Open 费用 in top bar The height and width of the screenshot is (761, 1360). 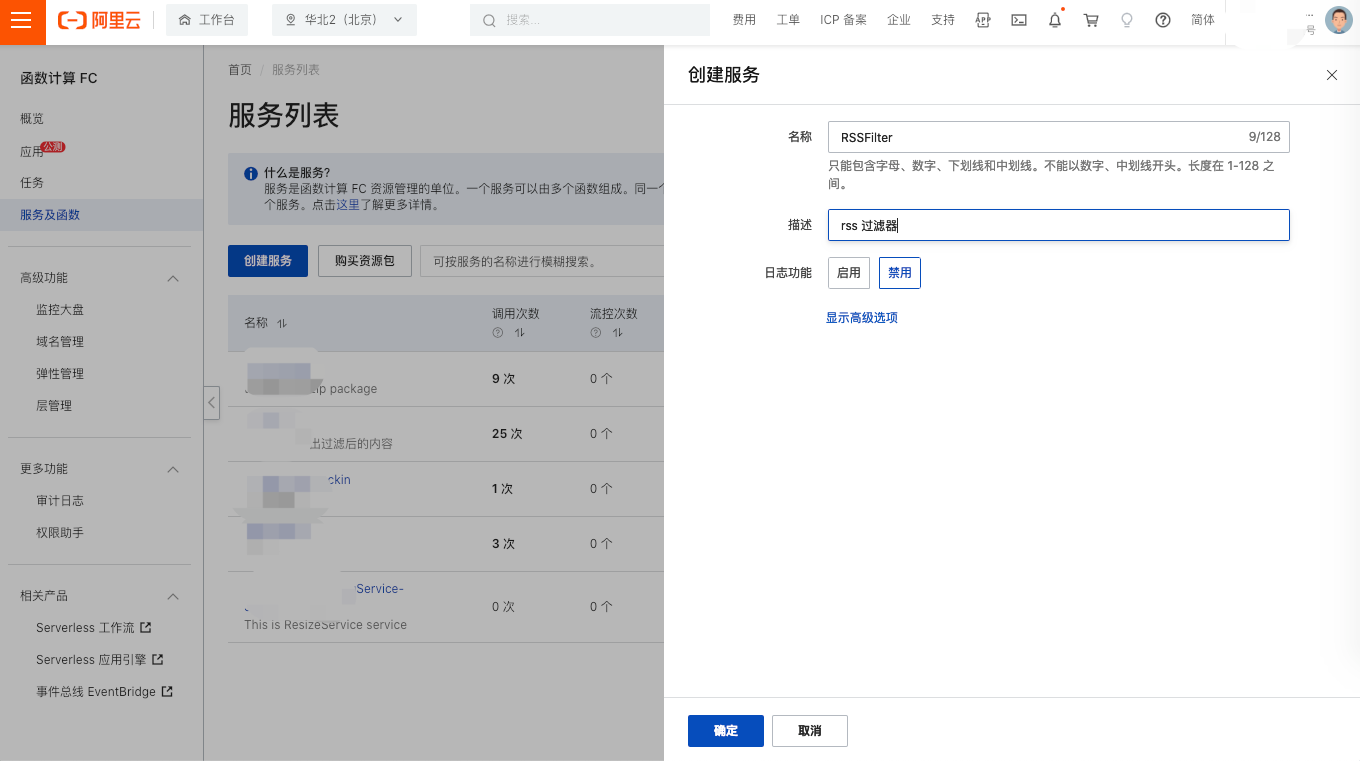pos(744,20)
